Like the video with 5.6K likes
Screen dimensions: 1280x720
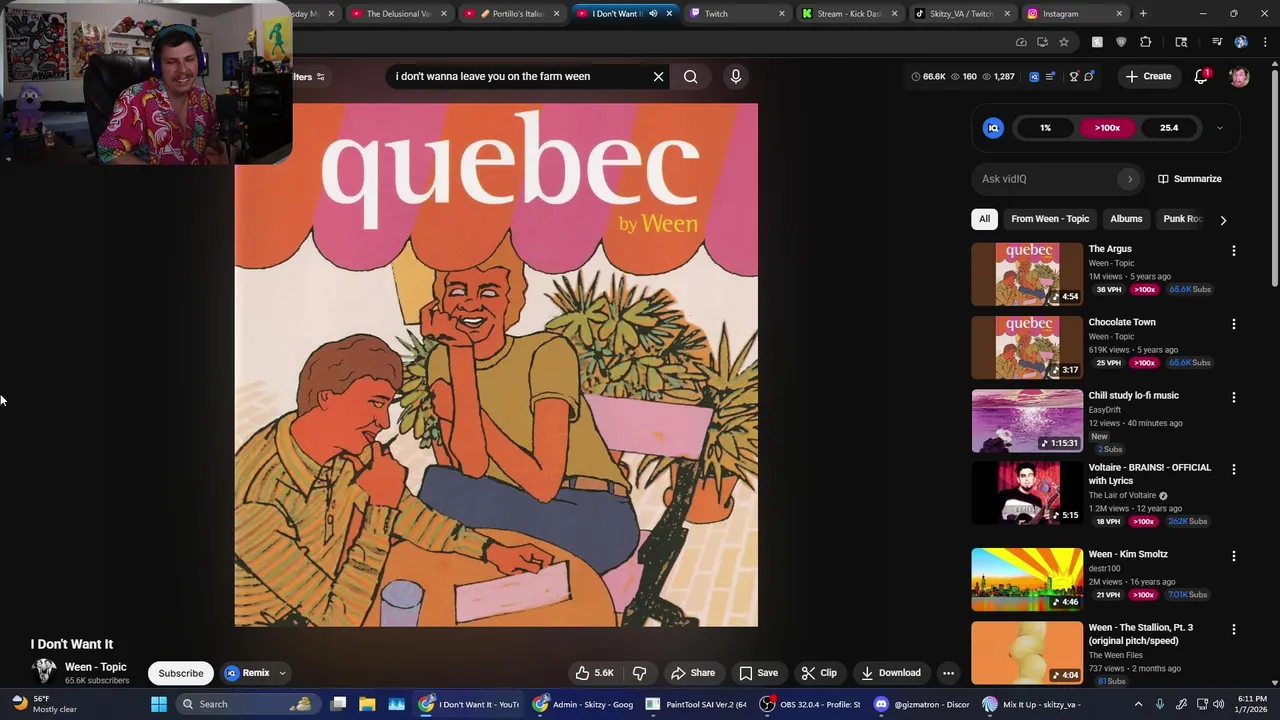[595, 673]
